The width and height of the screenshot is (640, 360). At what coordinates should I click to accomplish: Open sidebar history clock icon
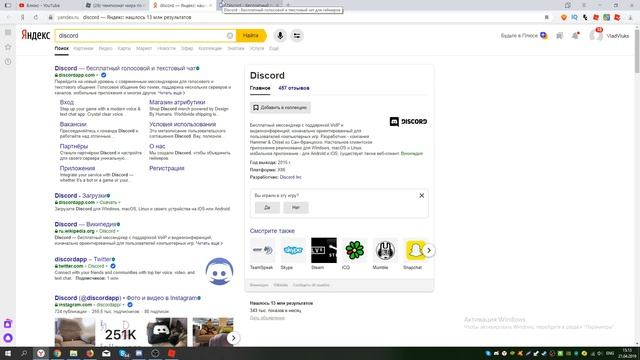pyautogui.click(x=8, y=62)
